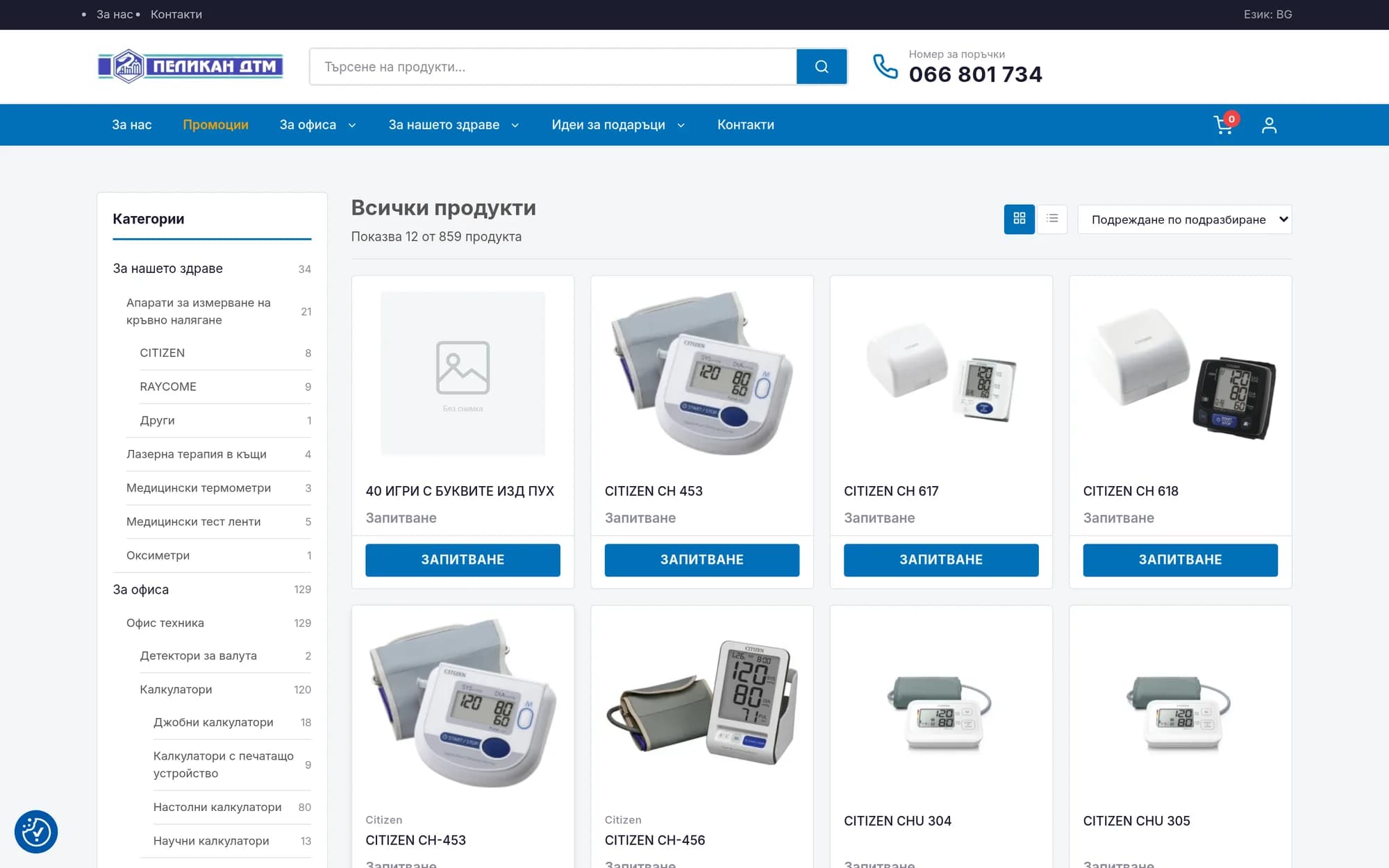Image resolution: width=1389 pixels, height=868 pixels.
Task: Open the CITIZEN CH 618 product image
Action: click(1180, 374)
